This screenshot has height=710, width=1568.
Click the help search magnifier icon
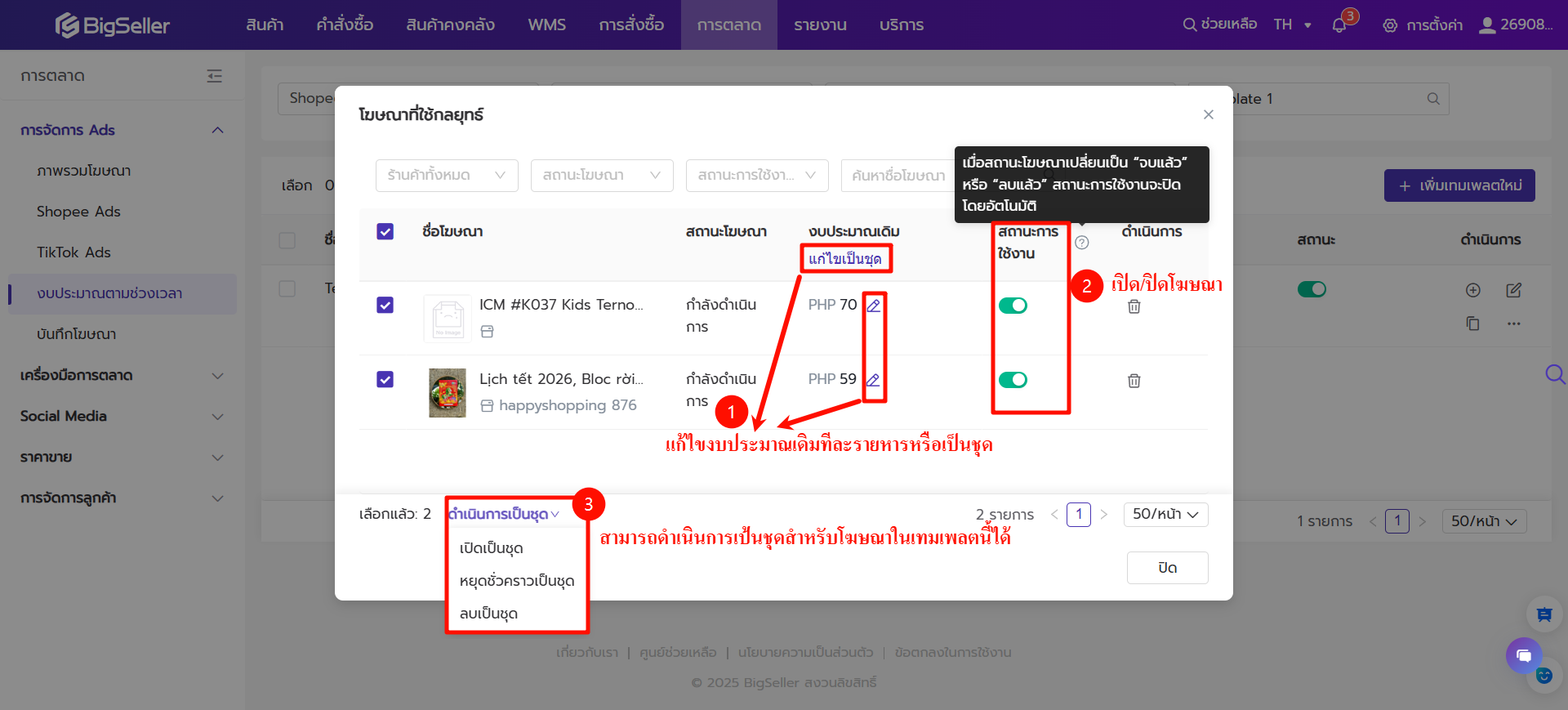1189,25
